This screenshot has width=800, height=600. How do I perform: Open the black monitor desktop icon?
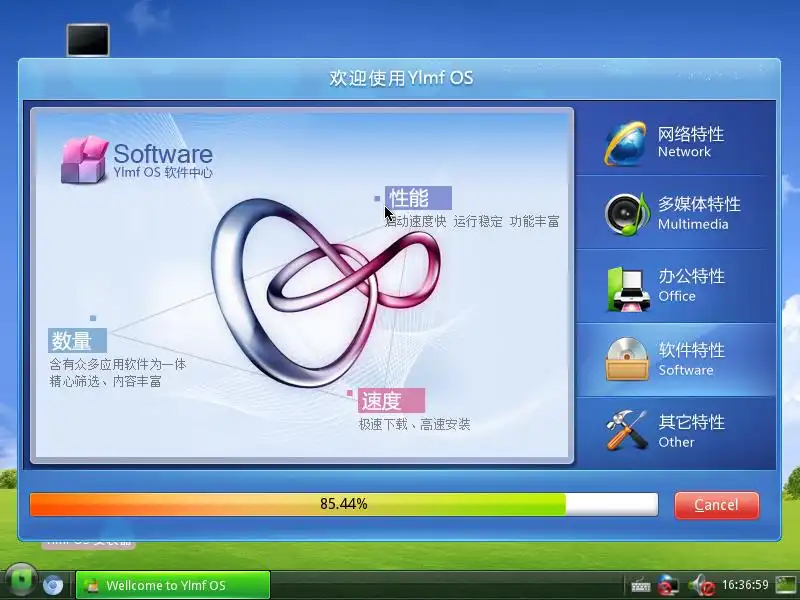point(88,40)
